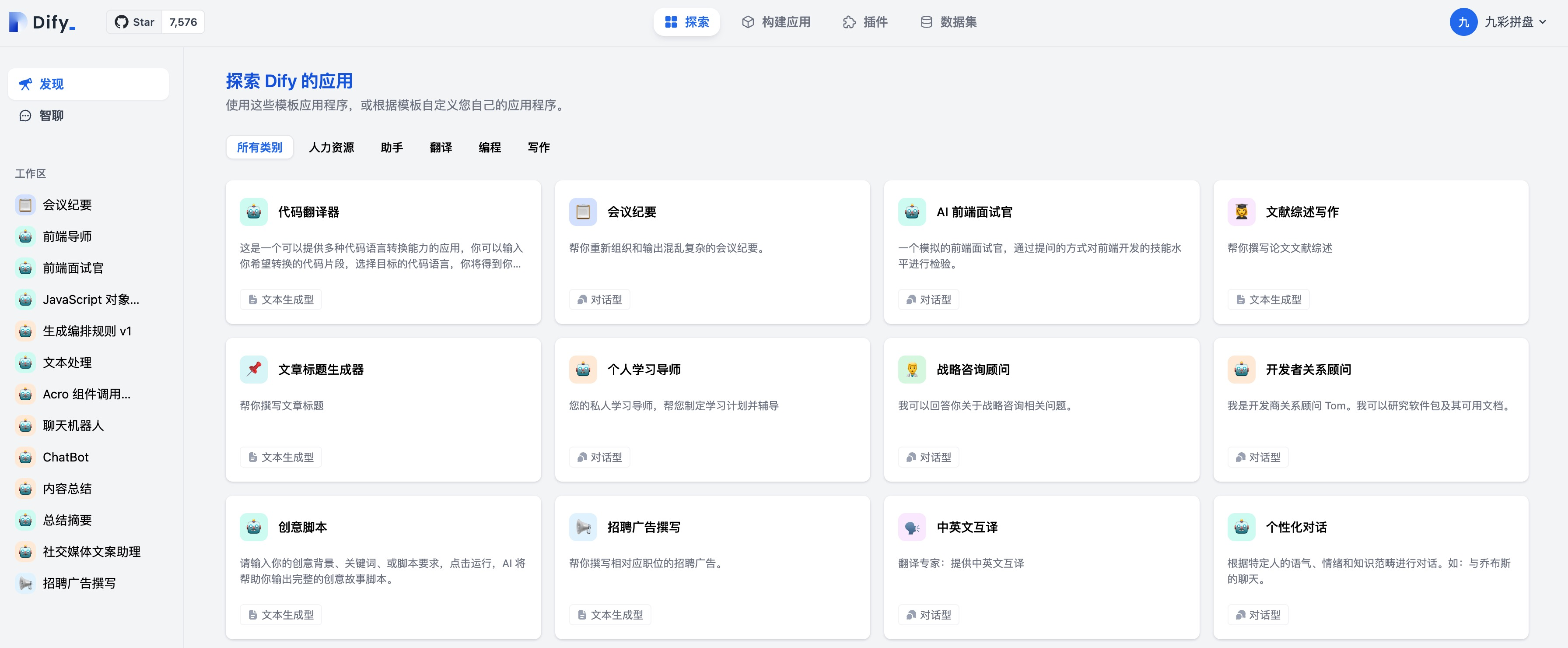Click the blue 九 avatar circle
Viewport: 1568px width, 648px height.
(x=1463, y=22)
